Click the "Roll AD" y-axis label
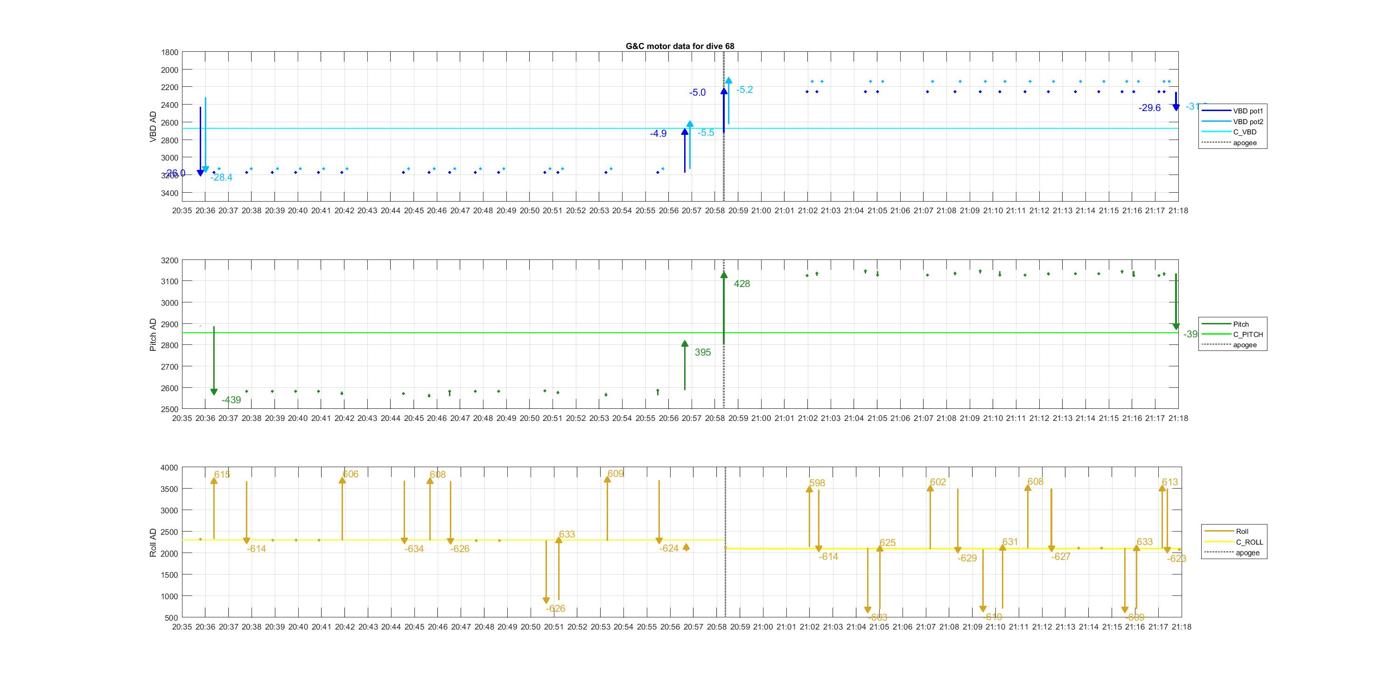Image resolution: width=1400 pixels, height=693 pixels. 153,542
